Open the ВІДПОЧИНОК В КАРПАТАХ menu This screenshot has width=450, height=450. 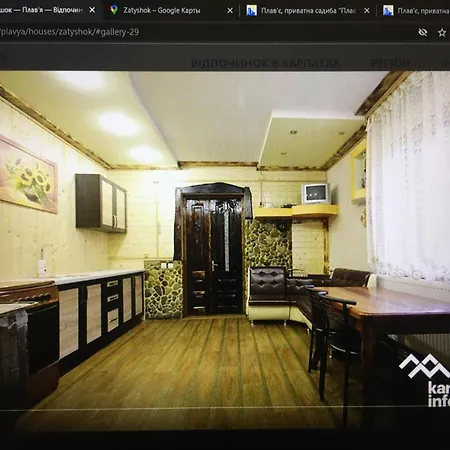265,63
